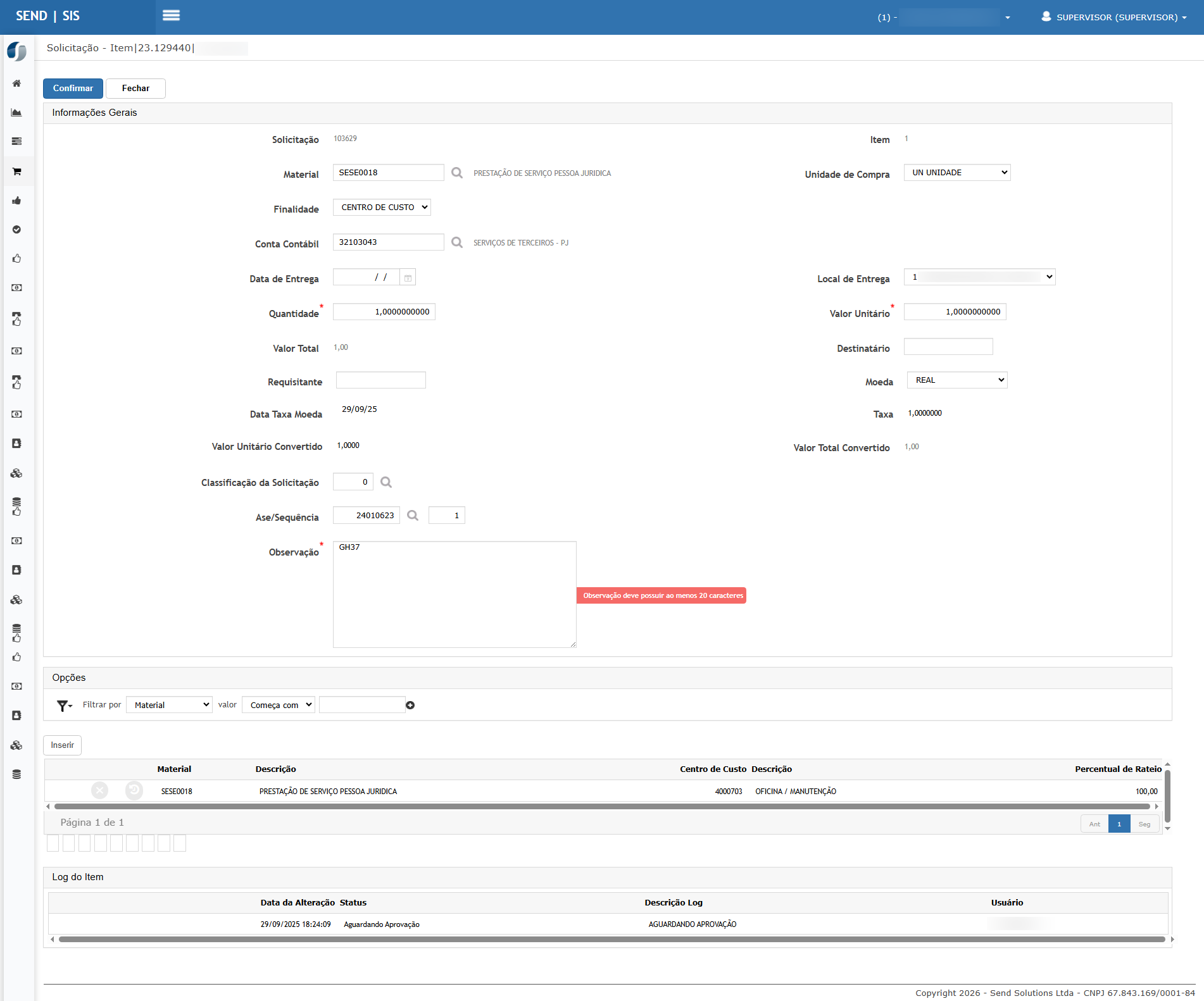Click the horizontal scrollbar under material table
The image size is (1204, 1001).
[x=601, y=807]
